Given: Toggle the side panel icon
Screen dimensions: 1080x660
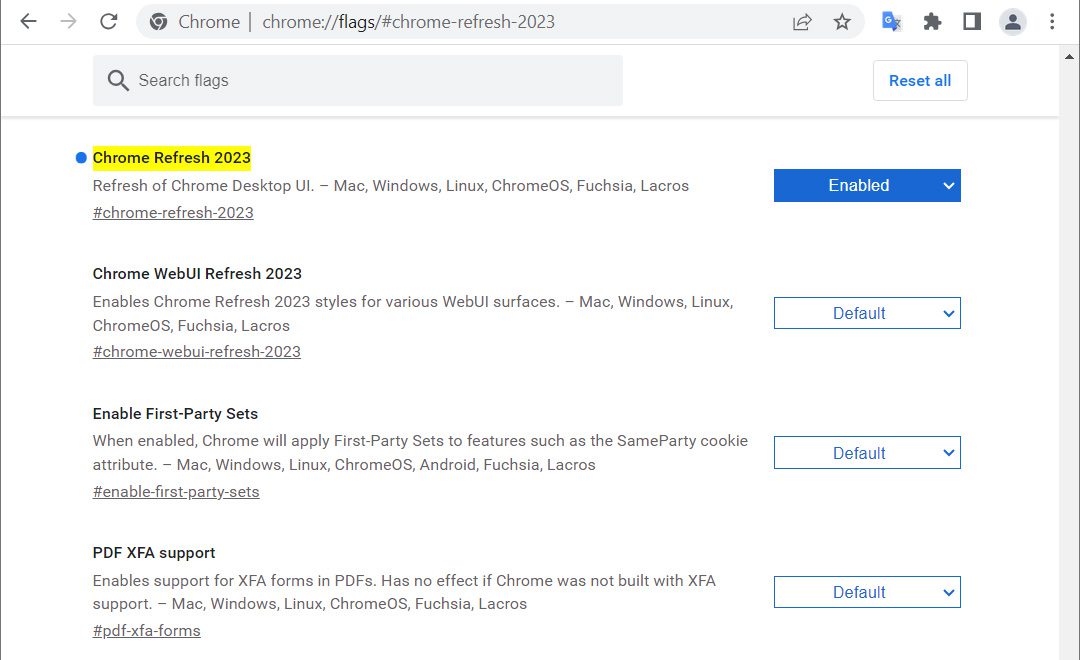Looking at the screenshot, I should coord(972,22).
